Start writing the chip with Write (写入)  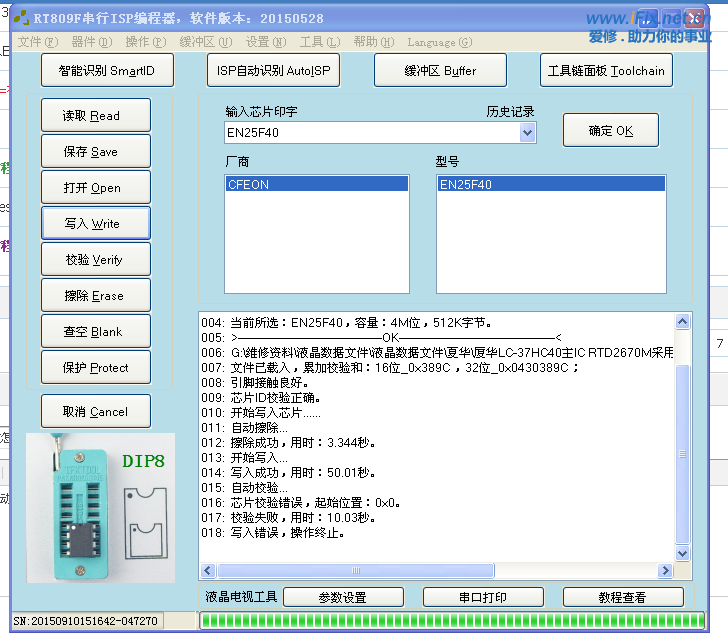pyautogui.click(x=96, y=224)
